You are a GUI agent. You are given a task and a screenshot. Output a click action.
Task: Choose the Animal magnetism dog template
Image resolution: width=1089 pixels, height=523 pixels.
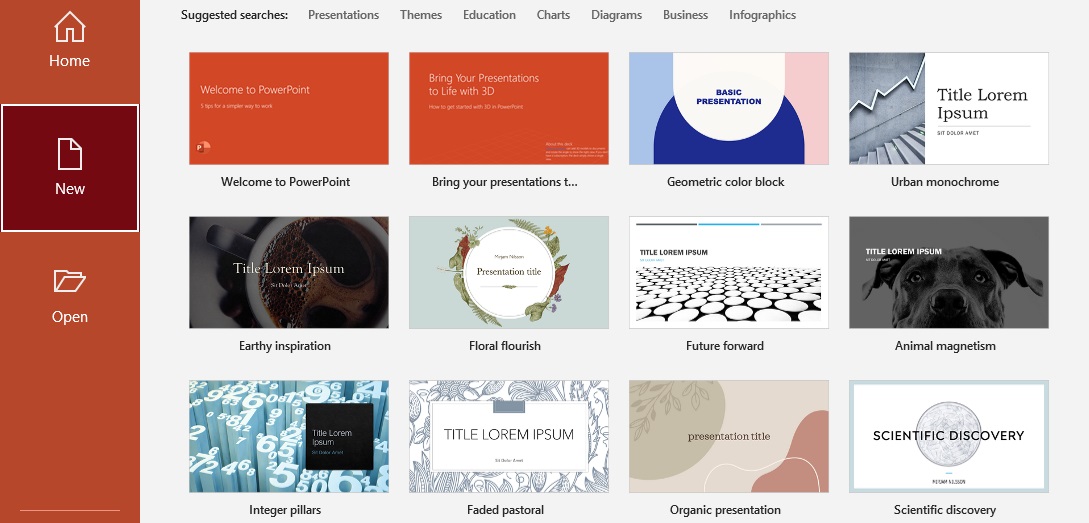[x=949, y=272]
